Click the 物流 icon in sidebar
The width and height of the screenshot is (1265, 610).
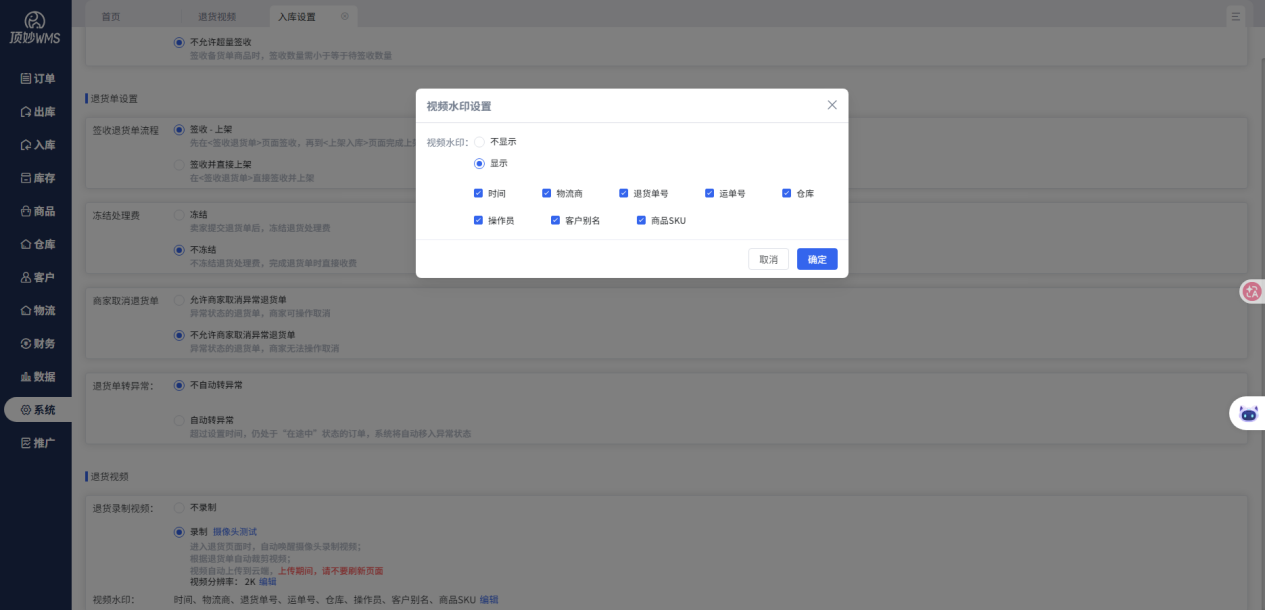pos(26,310)
